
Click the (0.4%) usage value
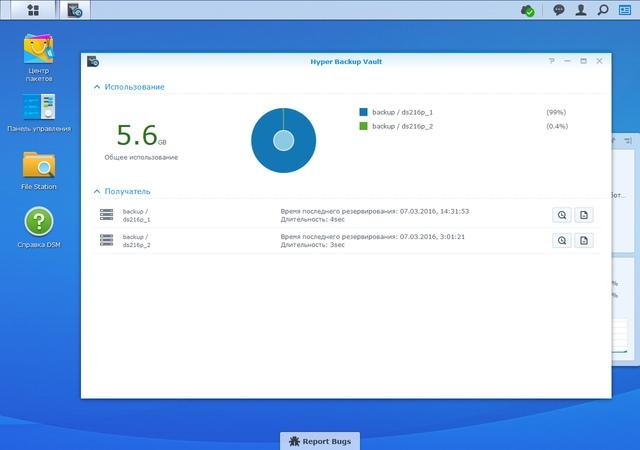click(557, 126)
